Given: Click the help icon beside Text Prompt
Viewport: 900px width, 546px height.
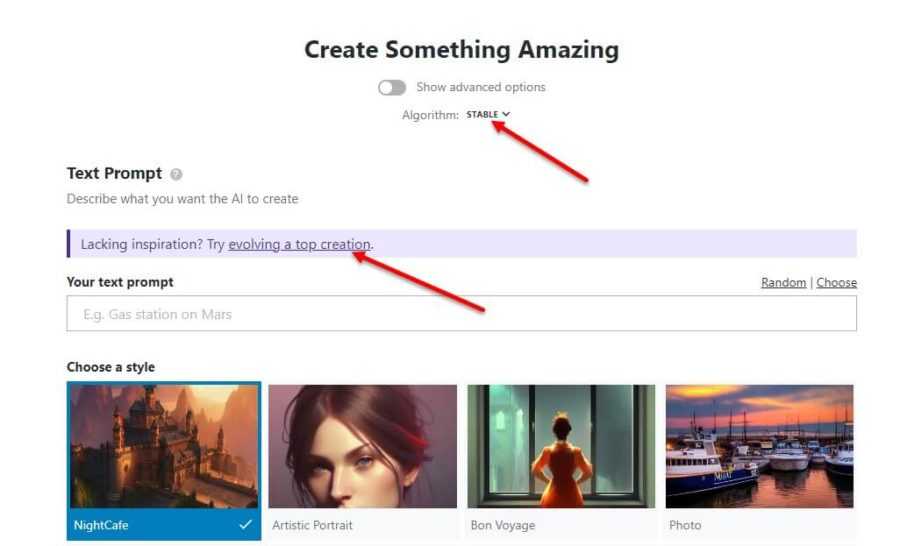Looking at the screenshot, I should 177,175.
